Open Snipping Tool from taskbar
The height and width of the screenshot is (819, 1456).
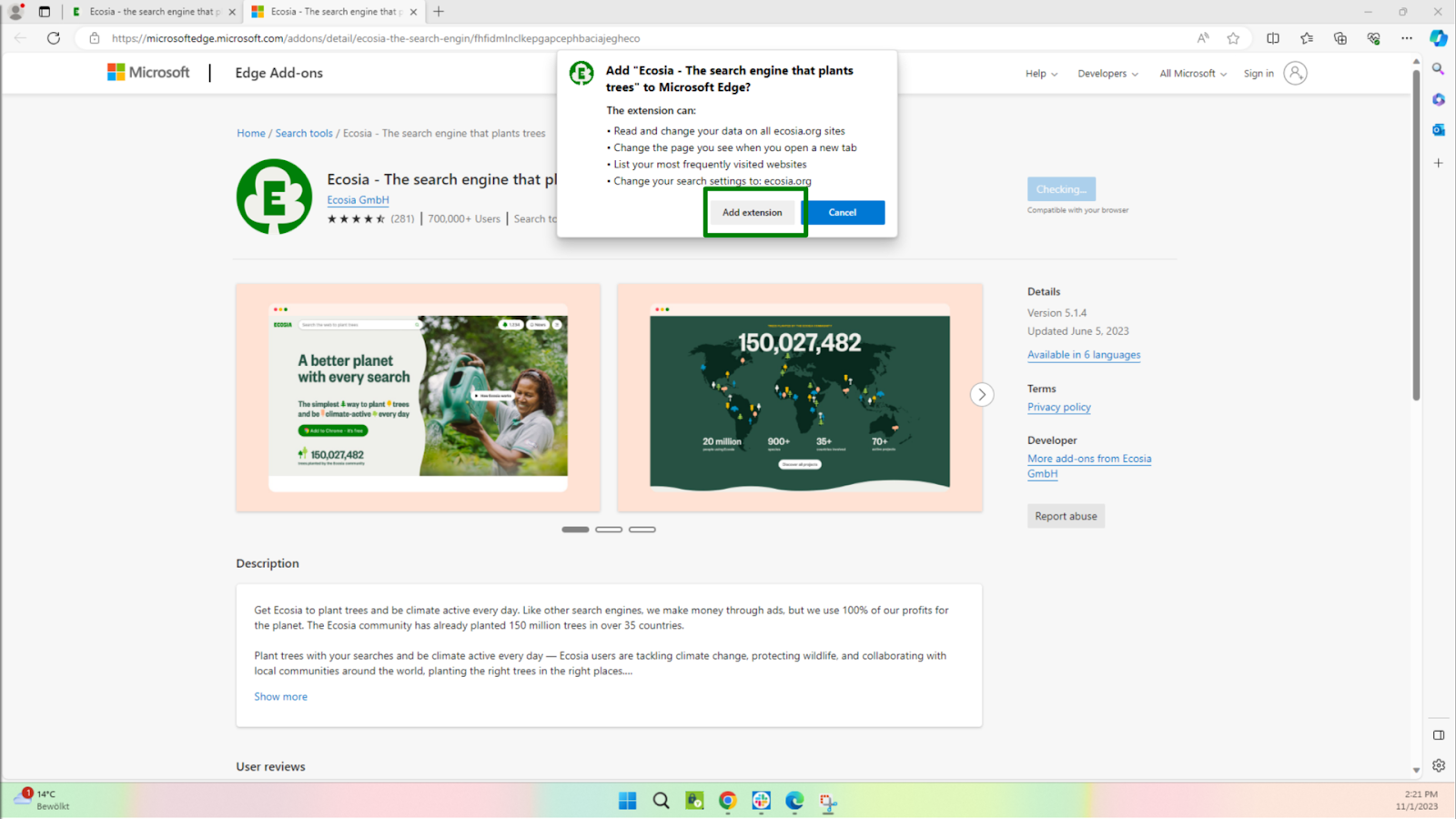828,801
